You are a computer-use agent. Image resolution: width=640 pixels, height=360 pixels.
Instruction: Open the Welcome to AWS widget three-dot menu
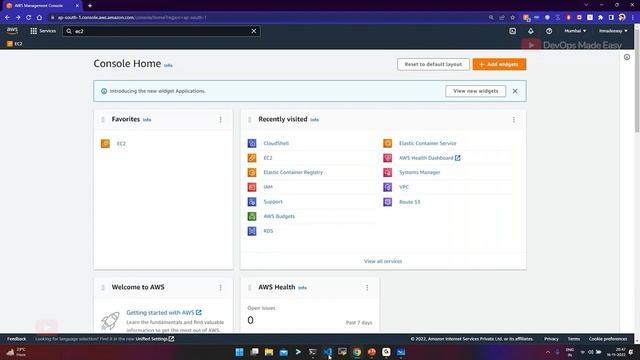pyautogui.click(x=220, y=288)
